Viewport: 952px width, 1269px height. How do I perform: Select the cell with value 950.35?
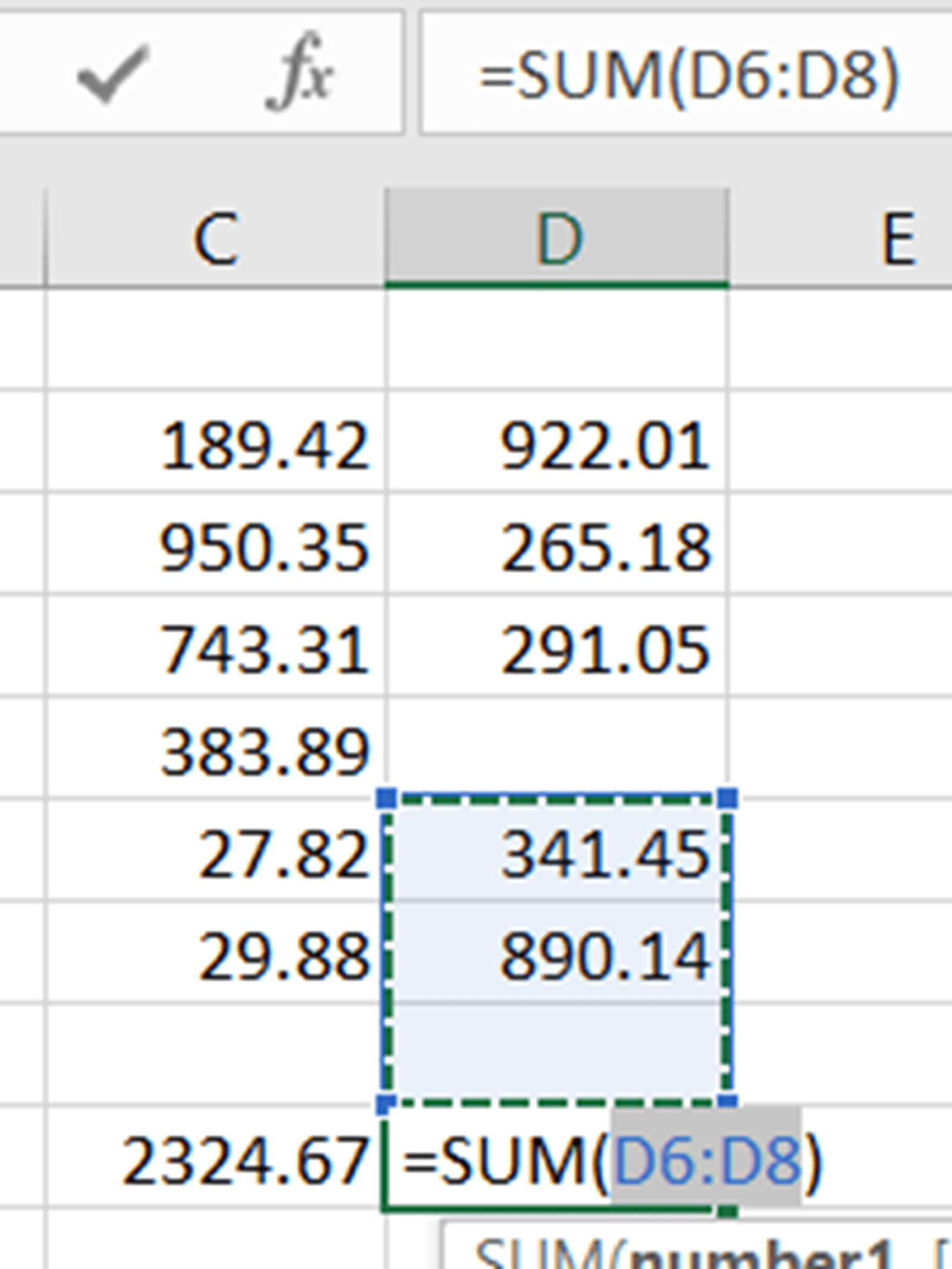265,547
